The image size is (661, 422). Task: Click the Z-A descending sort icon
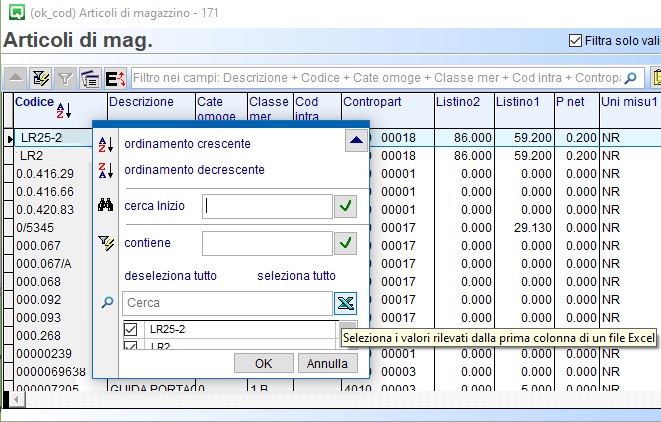(107, 170)
